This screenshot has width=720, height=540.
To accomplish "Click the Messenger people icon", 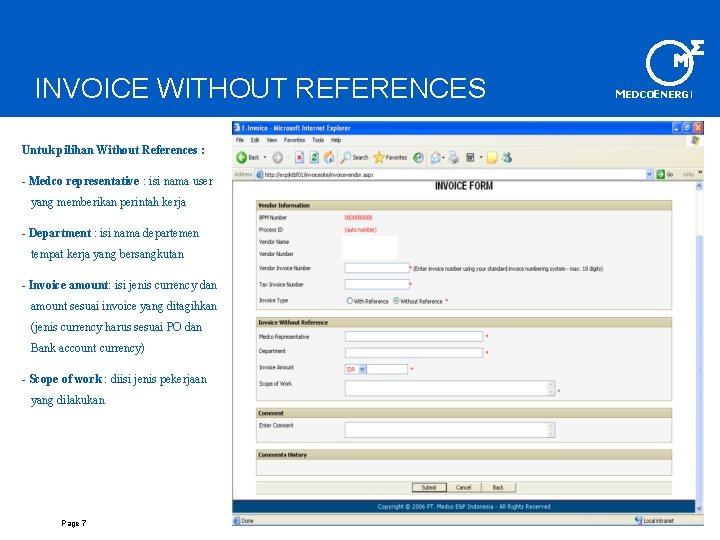I will tap(507, 158).
